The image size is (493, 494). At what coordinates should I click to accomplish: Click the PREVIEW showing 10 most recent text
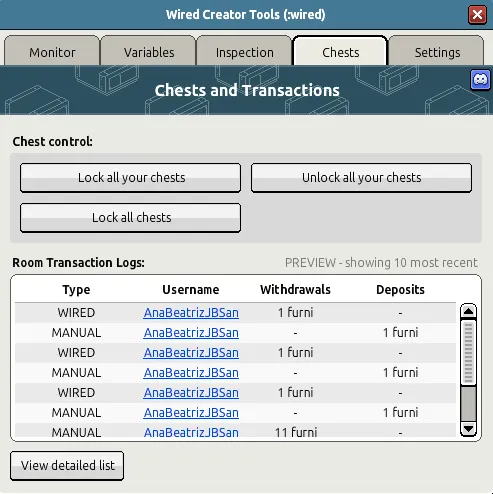(x=381, y=263)
